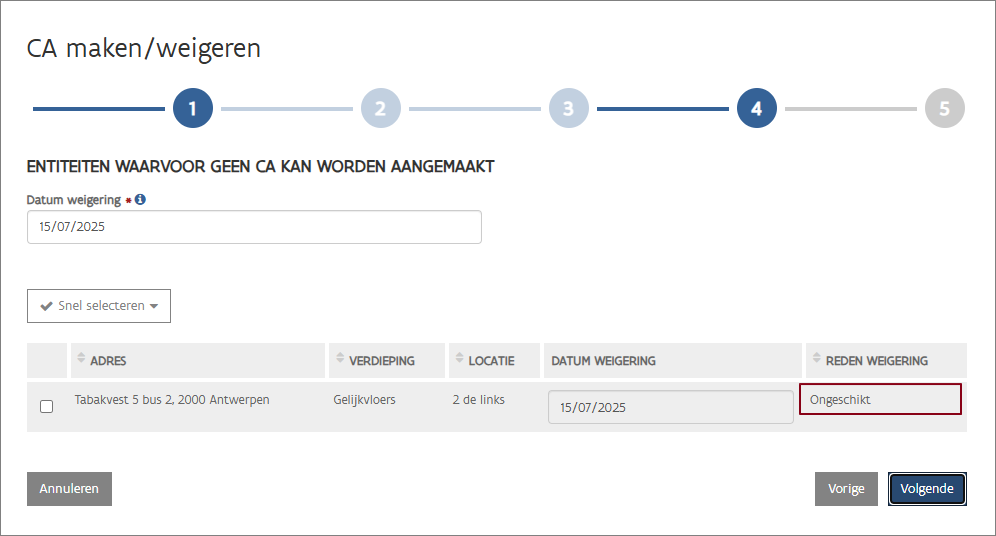
Task: Click the active step 4 circle
Action: coord(756,108)
